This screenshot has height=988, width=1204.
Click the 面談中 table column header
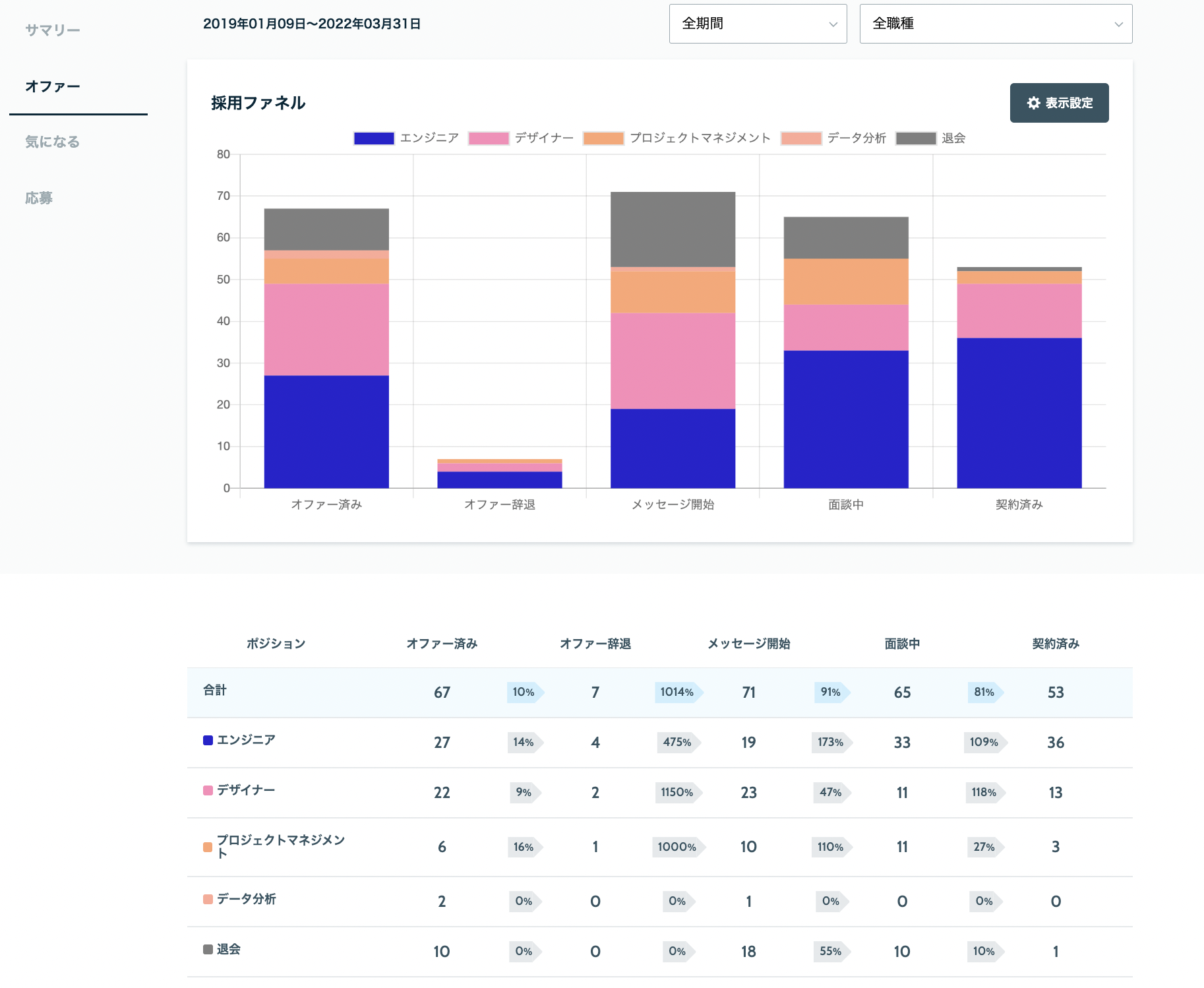(902, 644)
